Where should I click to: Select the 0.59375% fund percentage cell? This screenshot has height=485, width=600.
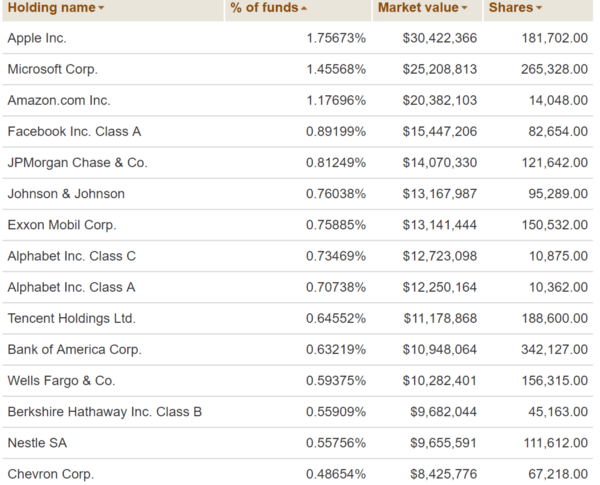coord(336,381)
